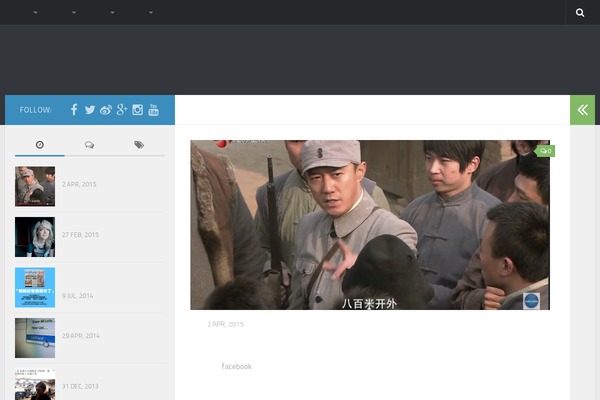600x400 pixels.
Task: Click the 2 APR, 2015 date under main image
Action: click(225, 324)
